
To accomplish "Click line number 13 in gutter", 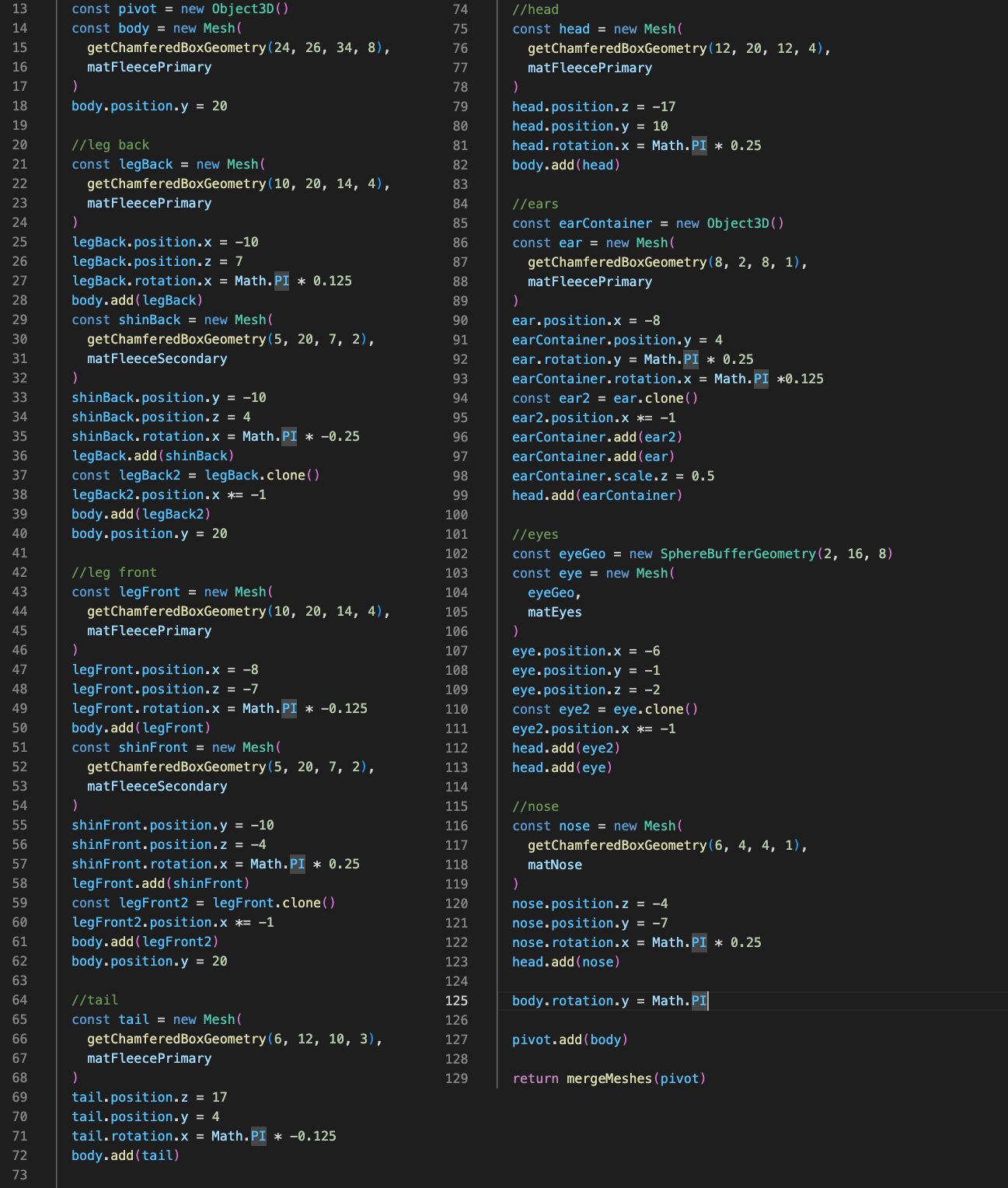I will click(x=19, y=9).
